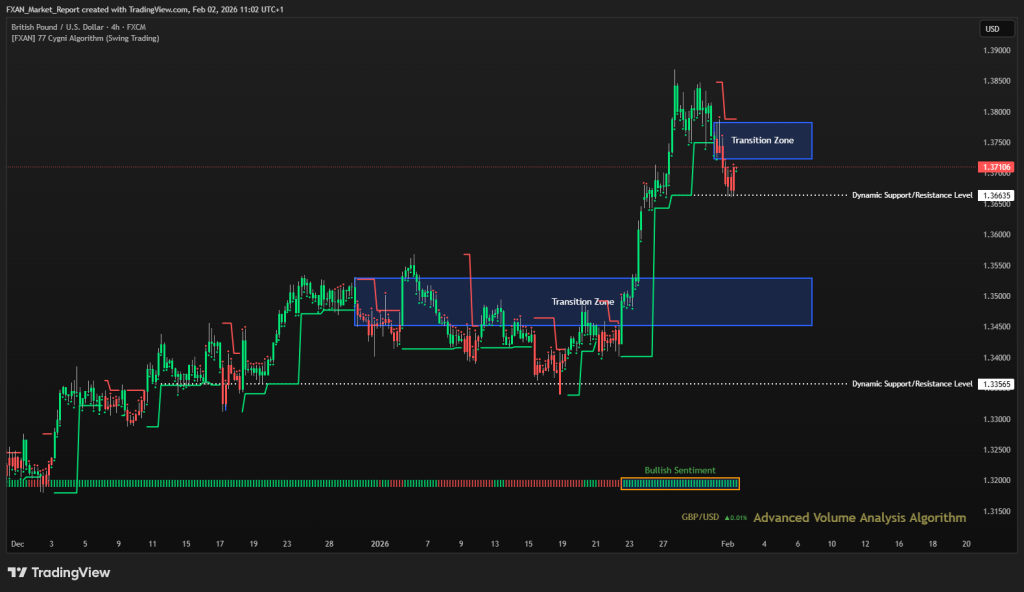Click the Dec marker on time axis
This screenshot has height=592, width=1024.
16,544
